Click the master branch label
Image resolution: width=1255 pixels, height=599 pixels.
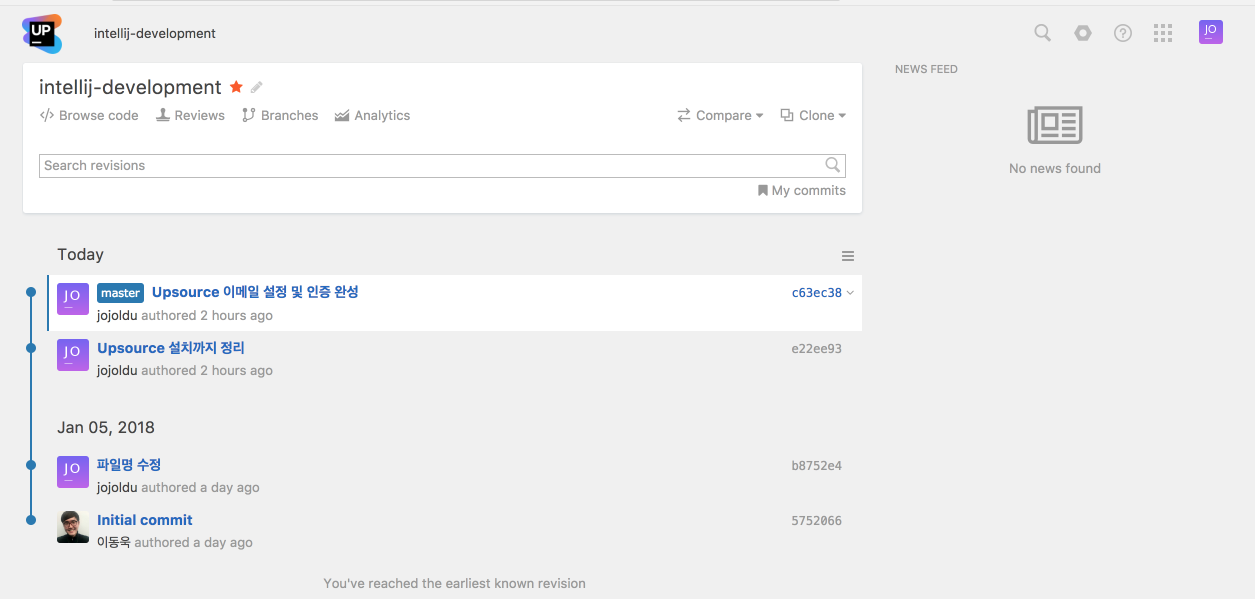120,293
